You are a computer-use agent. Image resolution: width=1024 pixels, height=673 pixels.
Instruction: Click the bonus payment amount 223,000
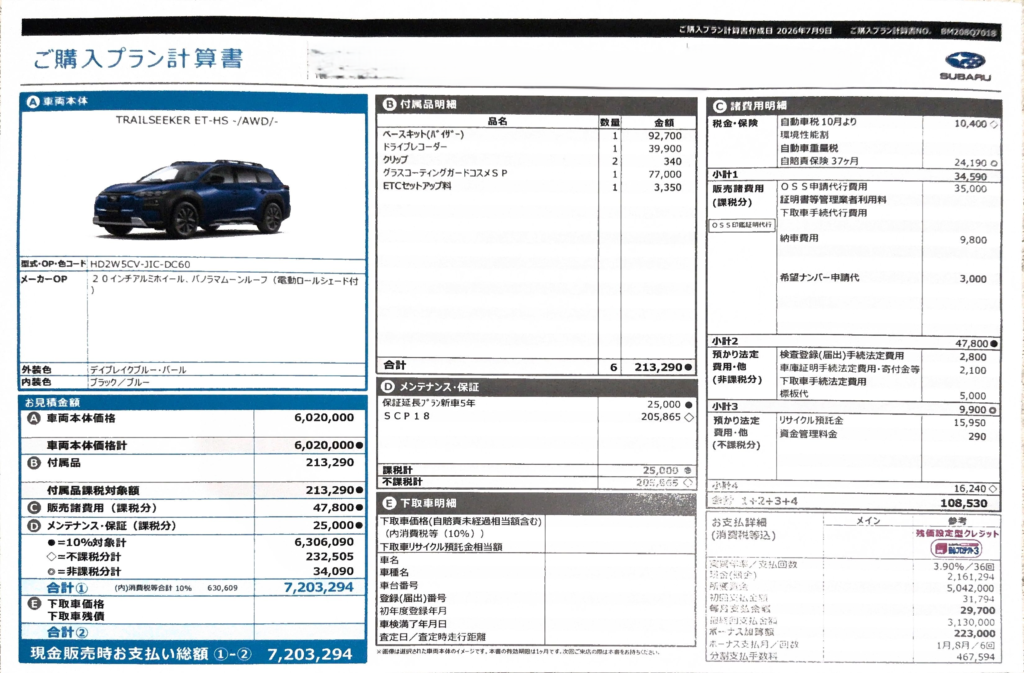coord(974,633)
